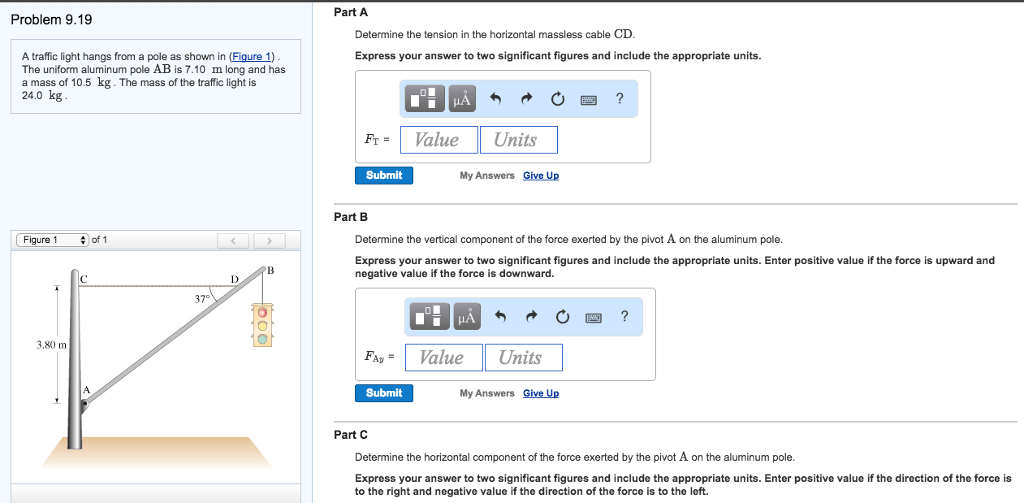Submit the Part A answer

click(384, 175)
